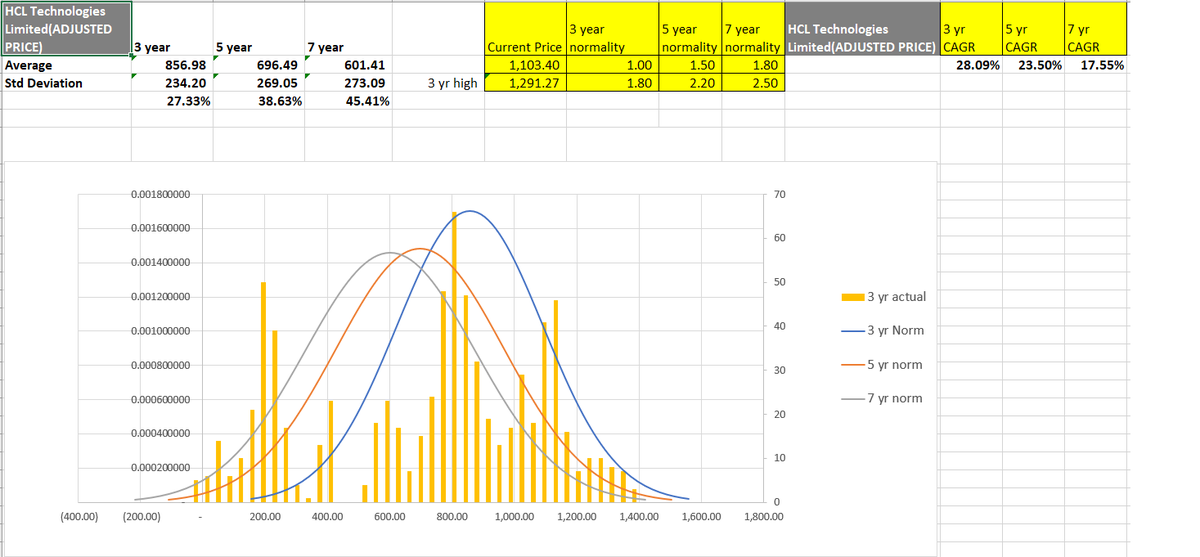The width and height of the screenshot is (1200, 557).
Task: Select the Average row label cell
Action: click(66, 65)
